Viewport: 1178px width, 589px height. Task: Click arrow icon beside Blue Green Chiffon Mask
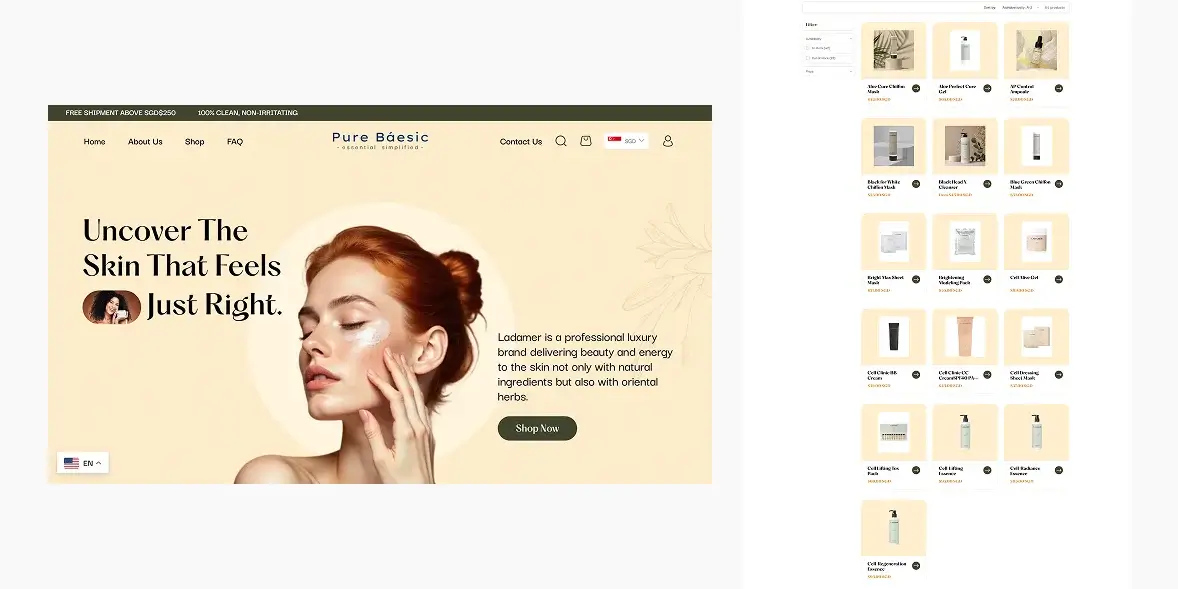1059,184
